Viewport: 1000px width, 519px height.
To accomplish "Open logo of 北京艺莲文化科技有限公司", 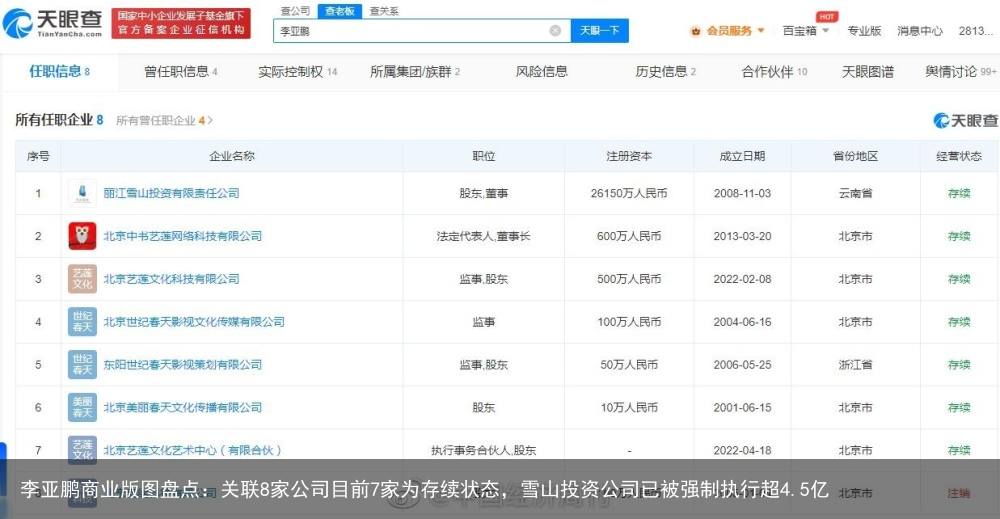I will pyautogui.click(x=82, y=279).
